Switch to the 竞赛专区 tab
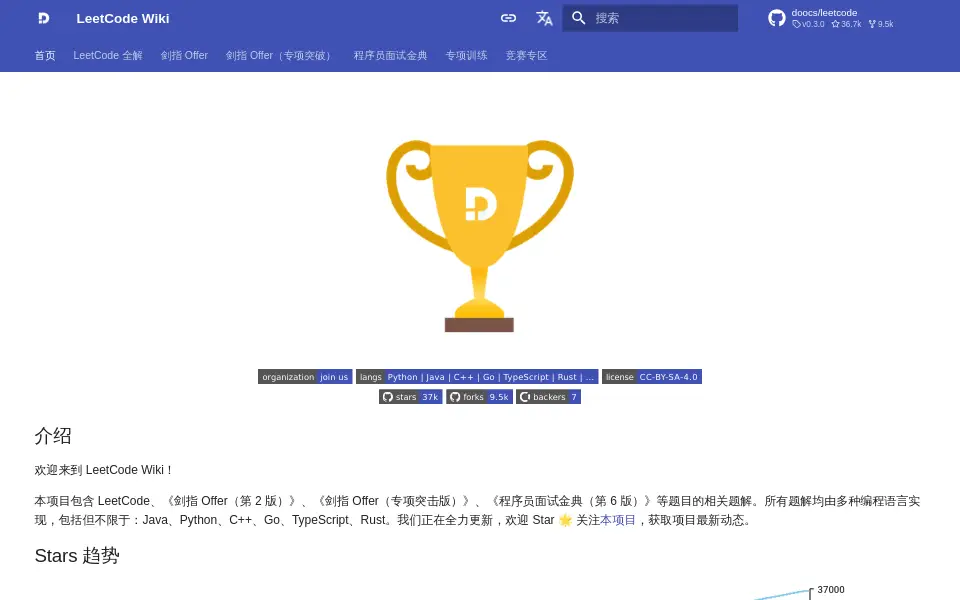This screenshot has width=960, height=600. [527, 56]
